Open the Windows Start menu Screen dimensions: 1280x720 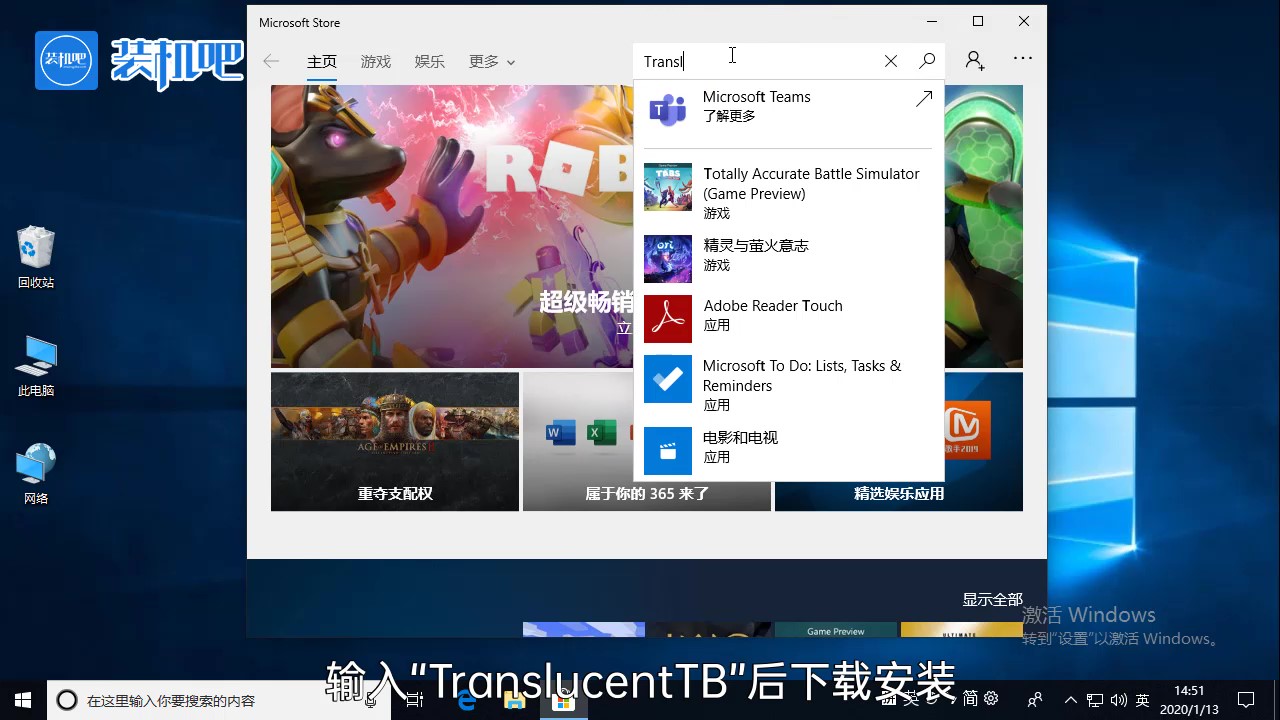click(23, 700)
